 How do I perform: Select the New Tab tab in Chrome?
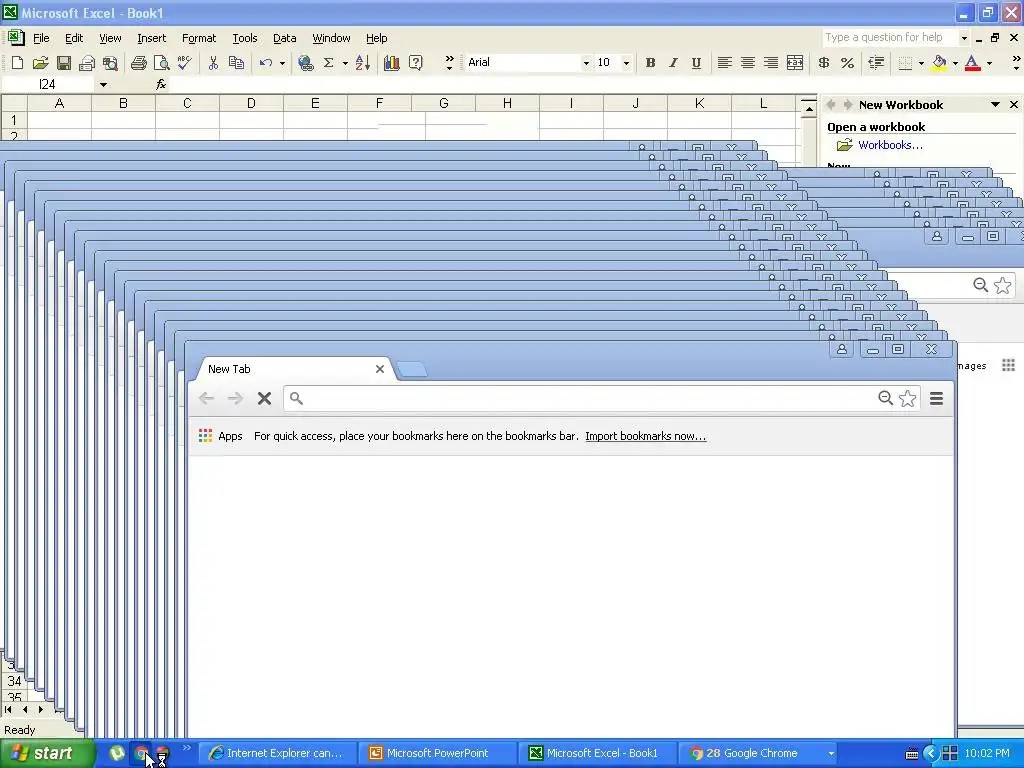[x=293, y=369]
